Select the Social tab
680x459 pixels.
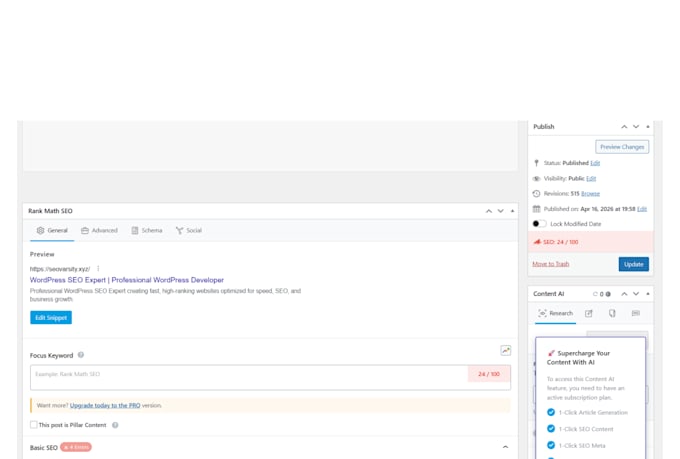(189, 230)
